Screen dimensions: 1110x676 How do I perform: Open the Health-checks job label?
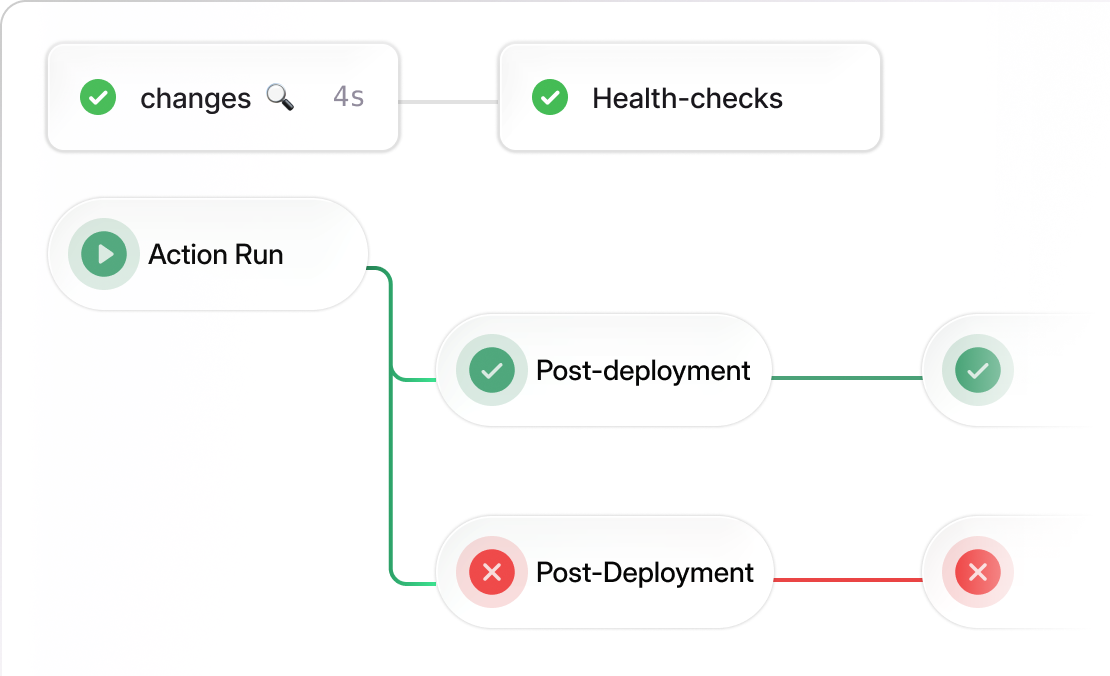pyautogui.click(x=687, y=98)
